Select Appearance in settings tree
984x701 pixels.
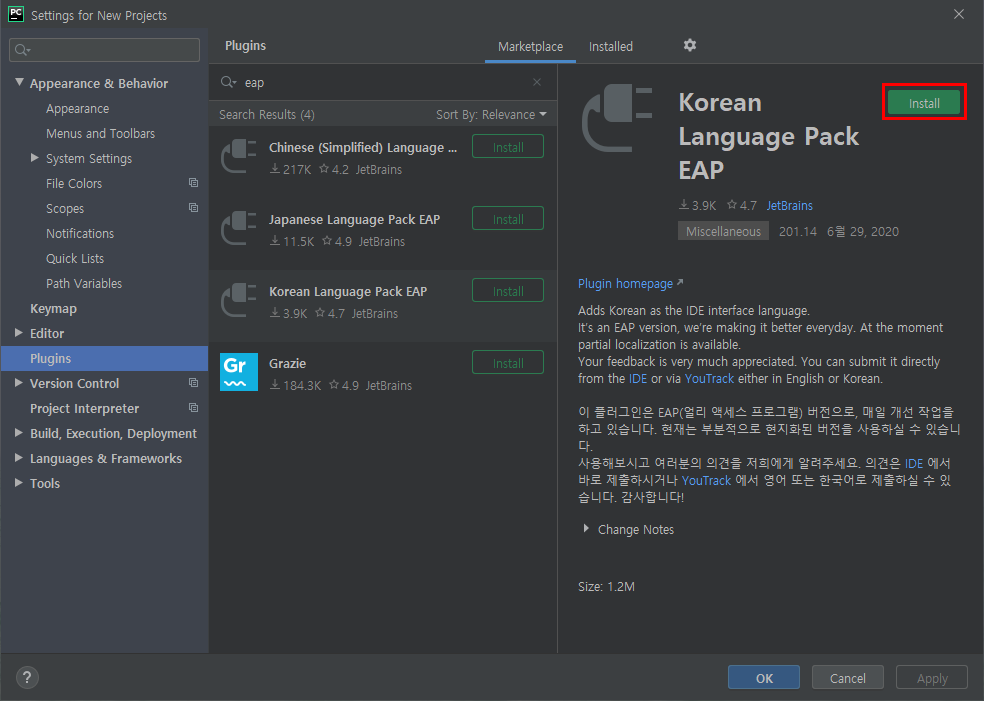point(77,109)
